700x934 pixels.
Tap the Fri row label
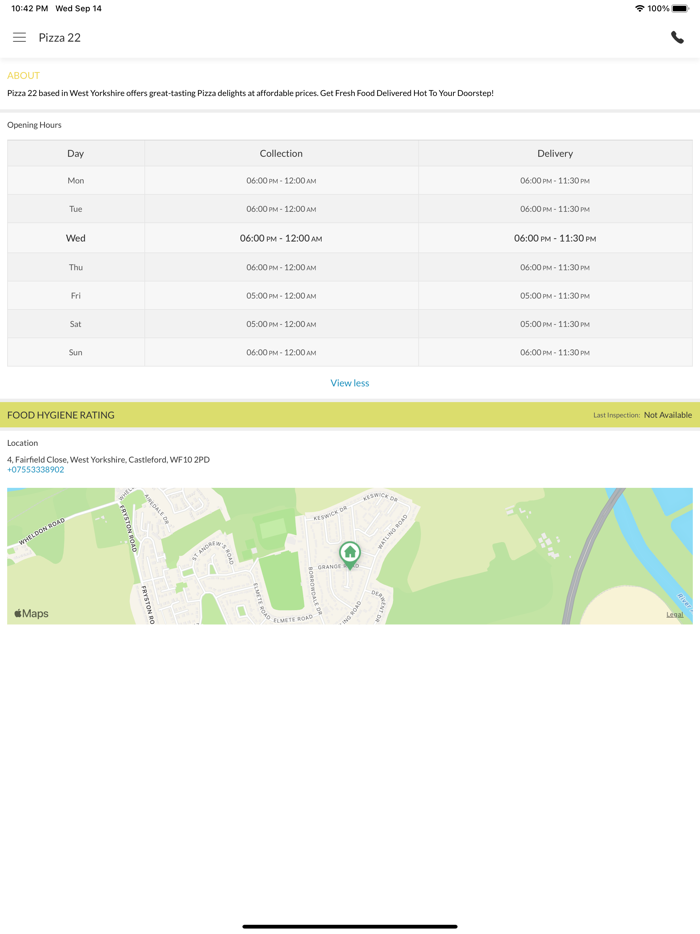pyautogui.click(x=76, y=295)
